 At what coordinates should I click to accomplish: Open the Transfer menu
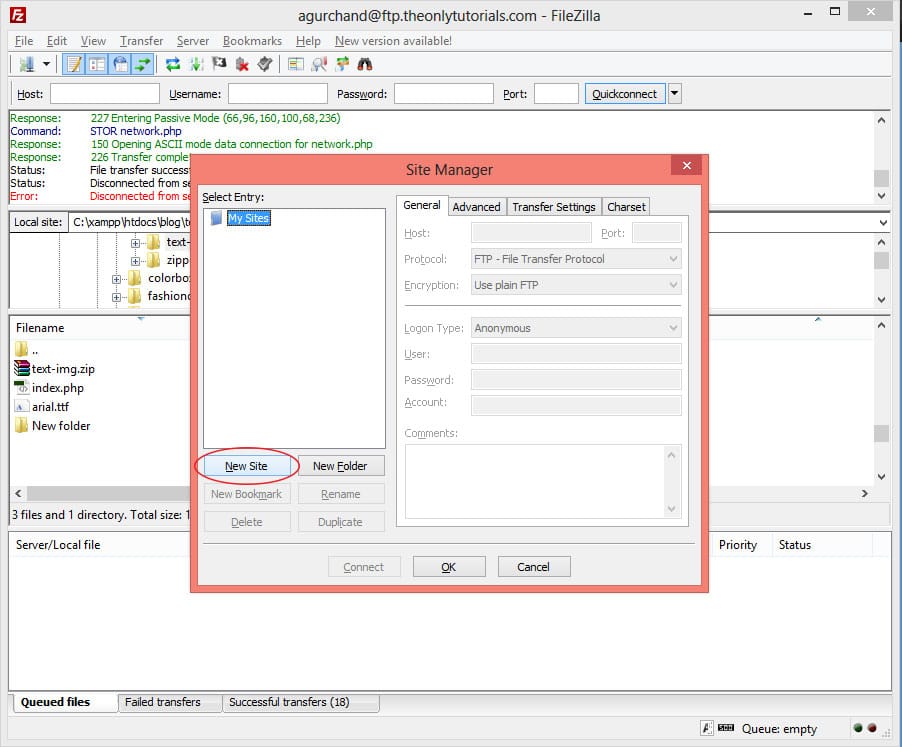142,41
